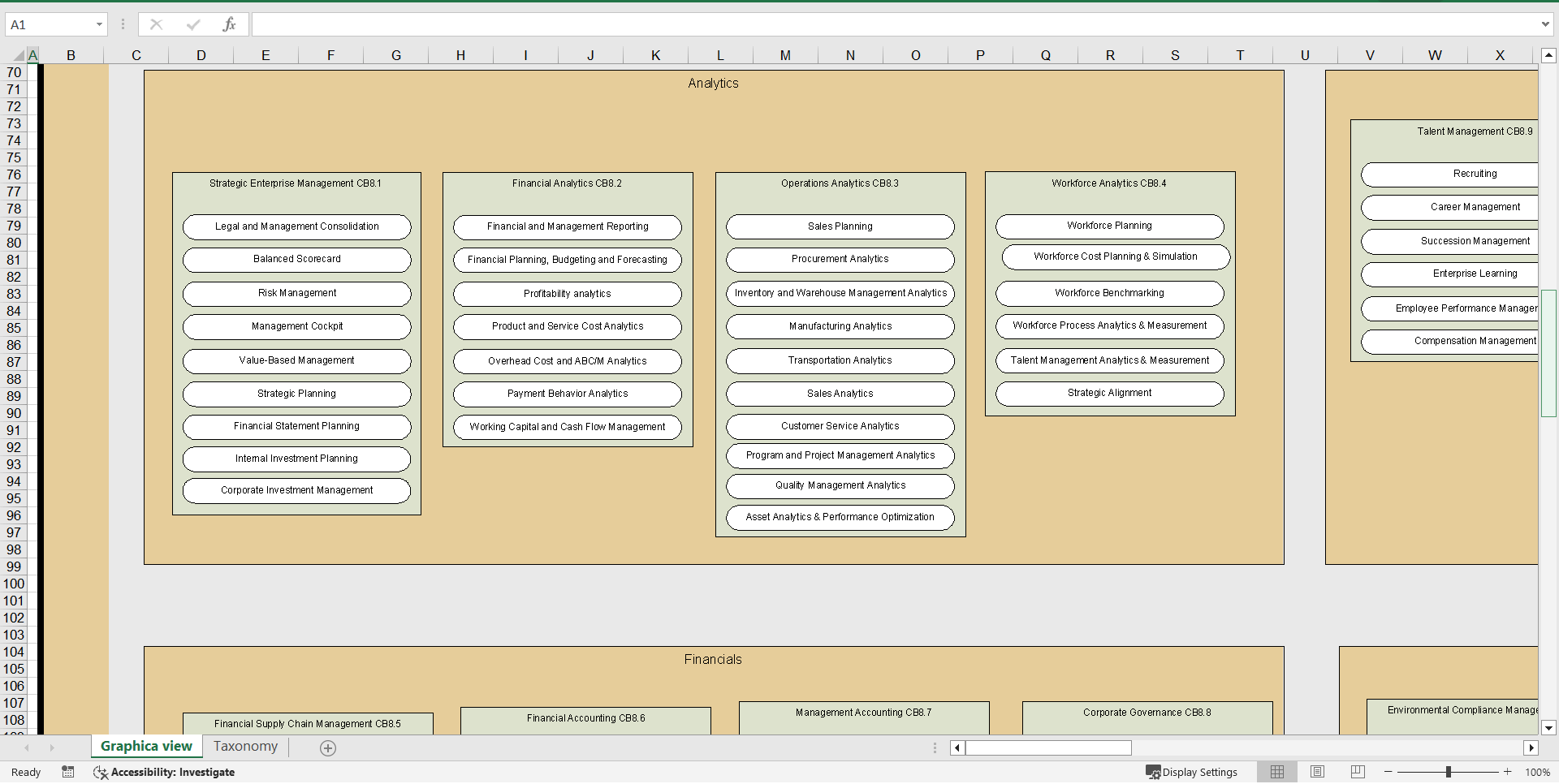Select the Normal view icon in status bar

pyautogui.click(x=1277, y=772)
